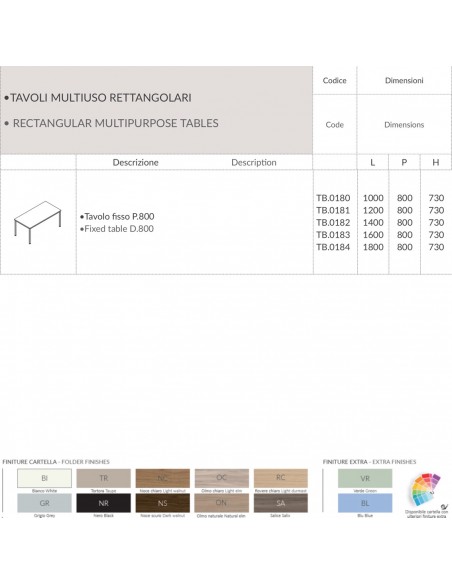Choose the RC Rovere chiaro swatch
452x584 pixels.
point(281,478)
